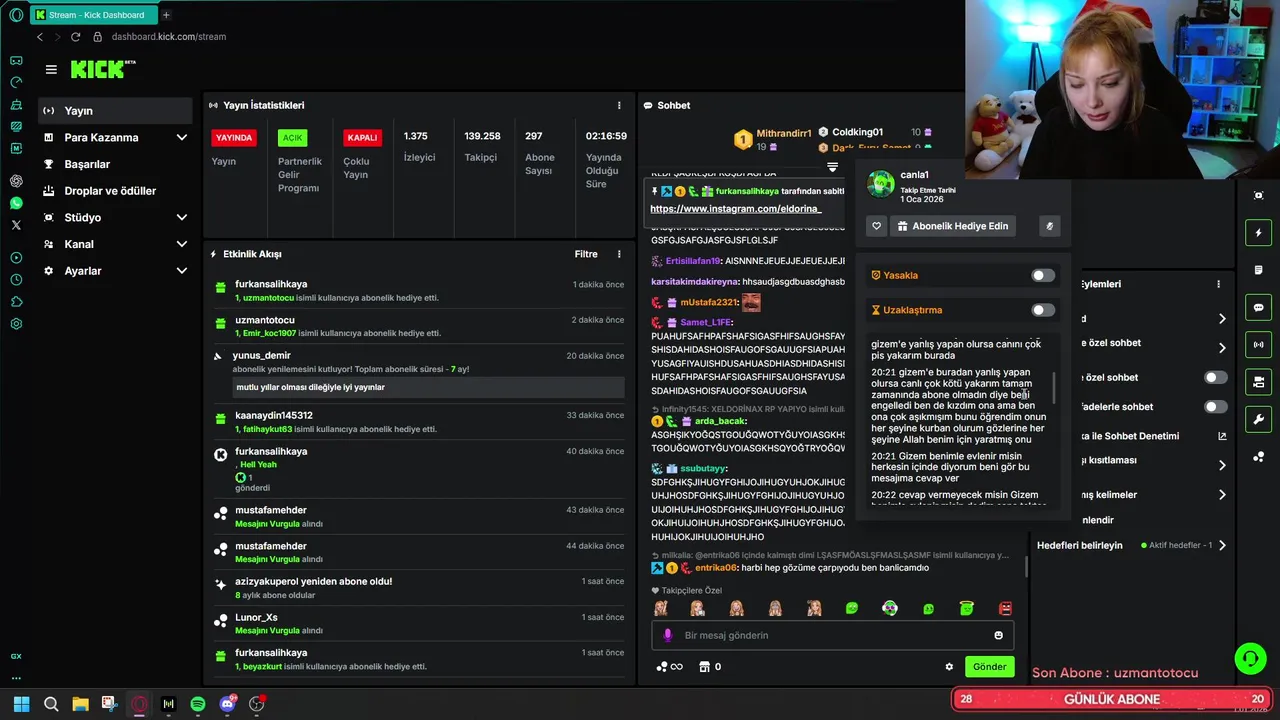
Task: Open browser sidebar history clock icon
Action: pos(16,280)
